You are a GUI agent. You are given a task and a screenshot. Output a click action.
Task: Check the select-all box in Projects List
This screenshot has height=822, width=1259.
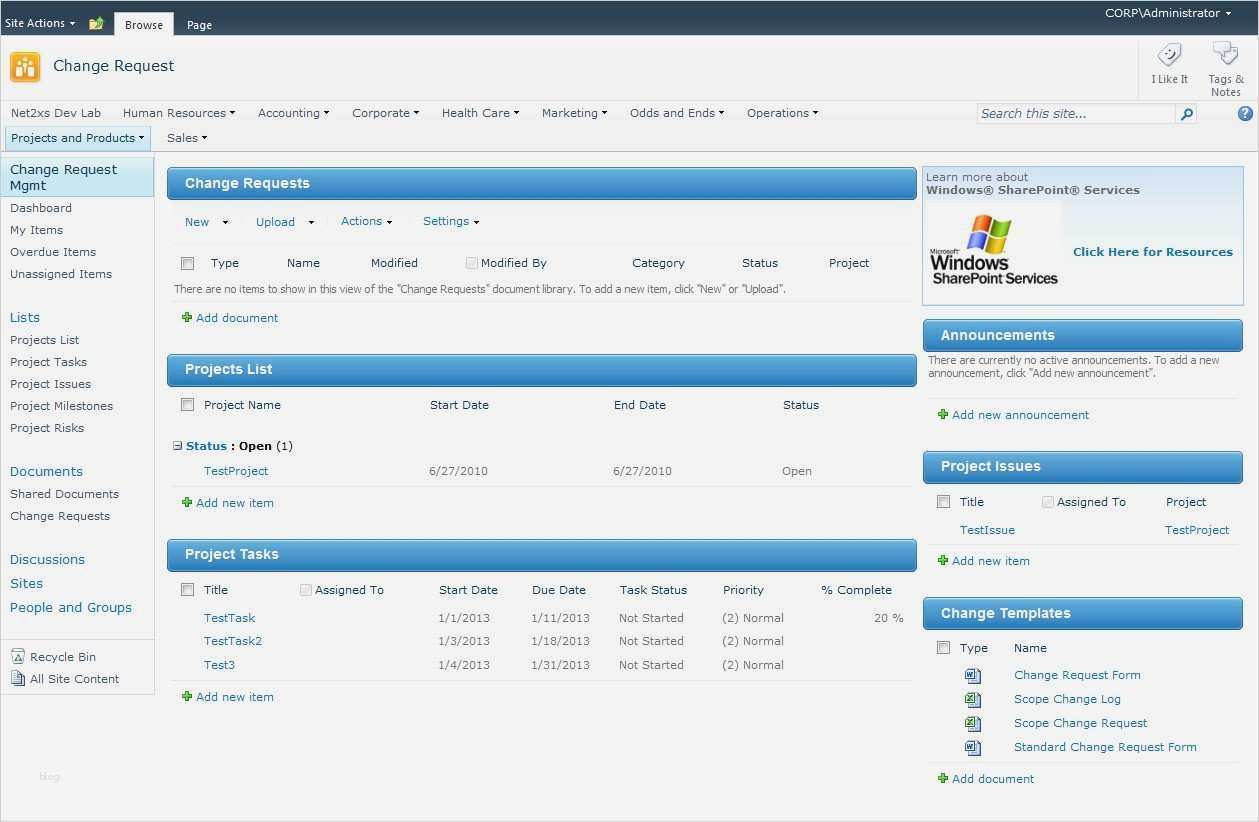pyautogui.click(x=187, y=405)
